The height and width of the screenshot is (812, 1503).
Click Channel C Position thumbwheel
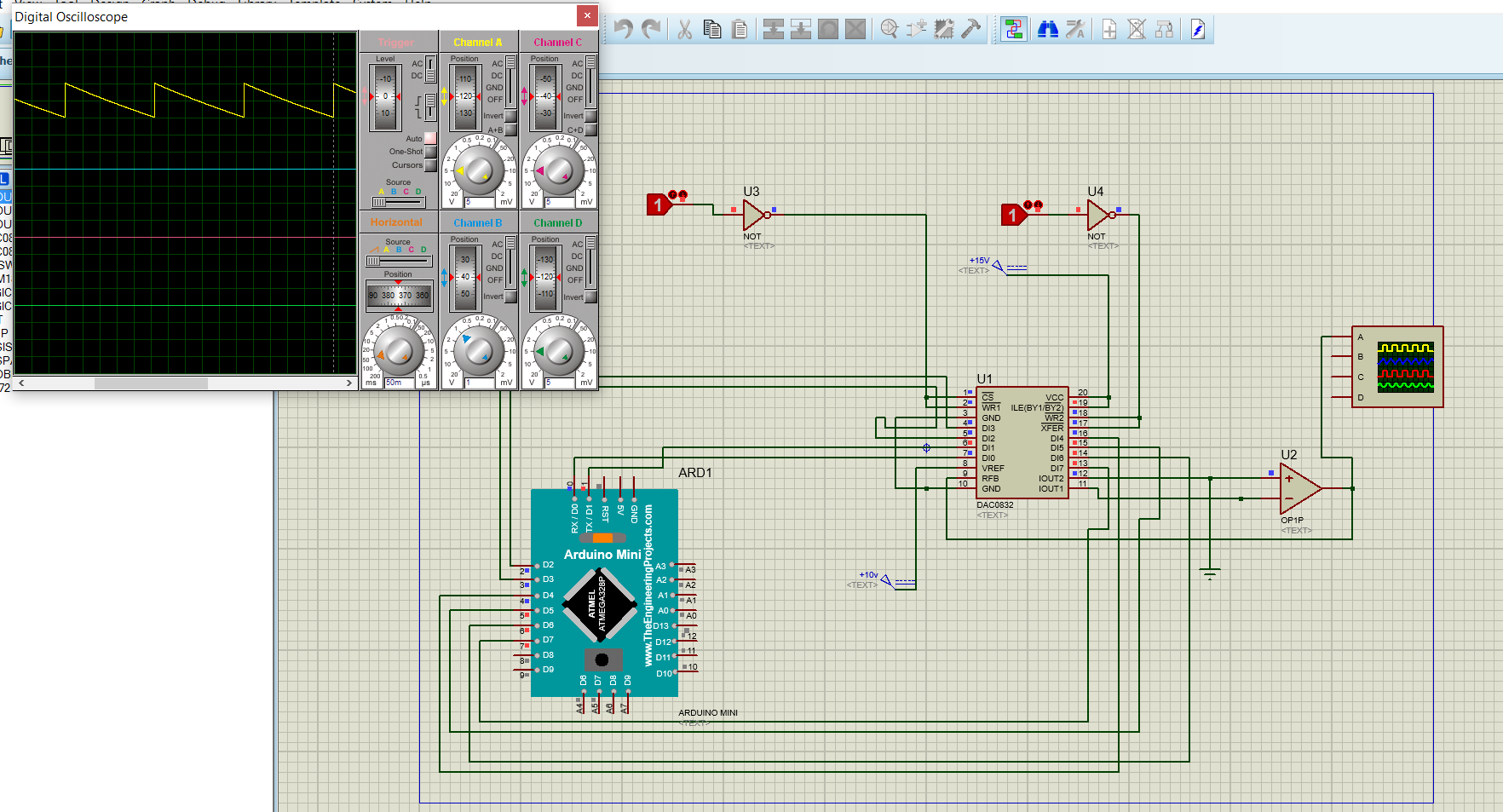[x=545, y=97]
